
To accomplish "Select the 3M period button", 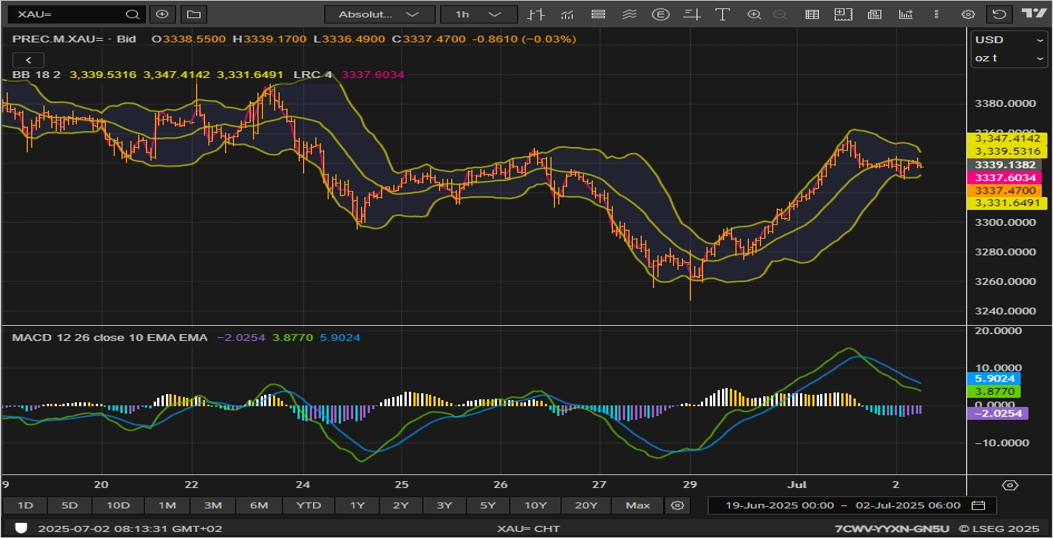I will click(x=213, y=505).
